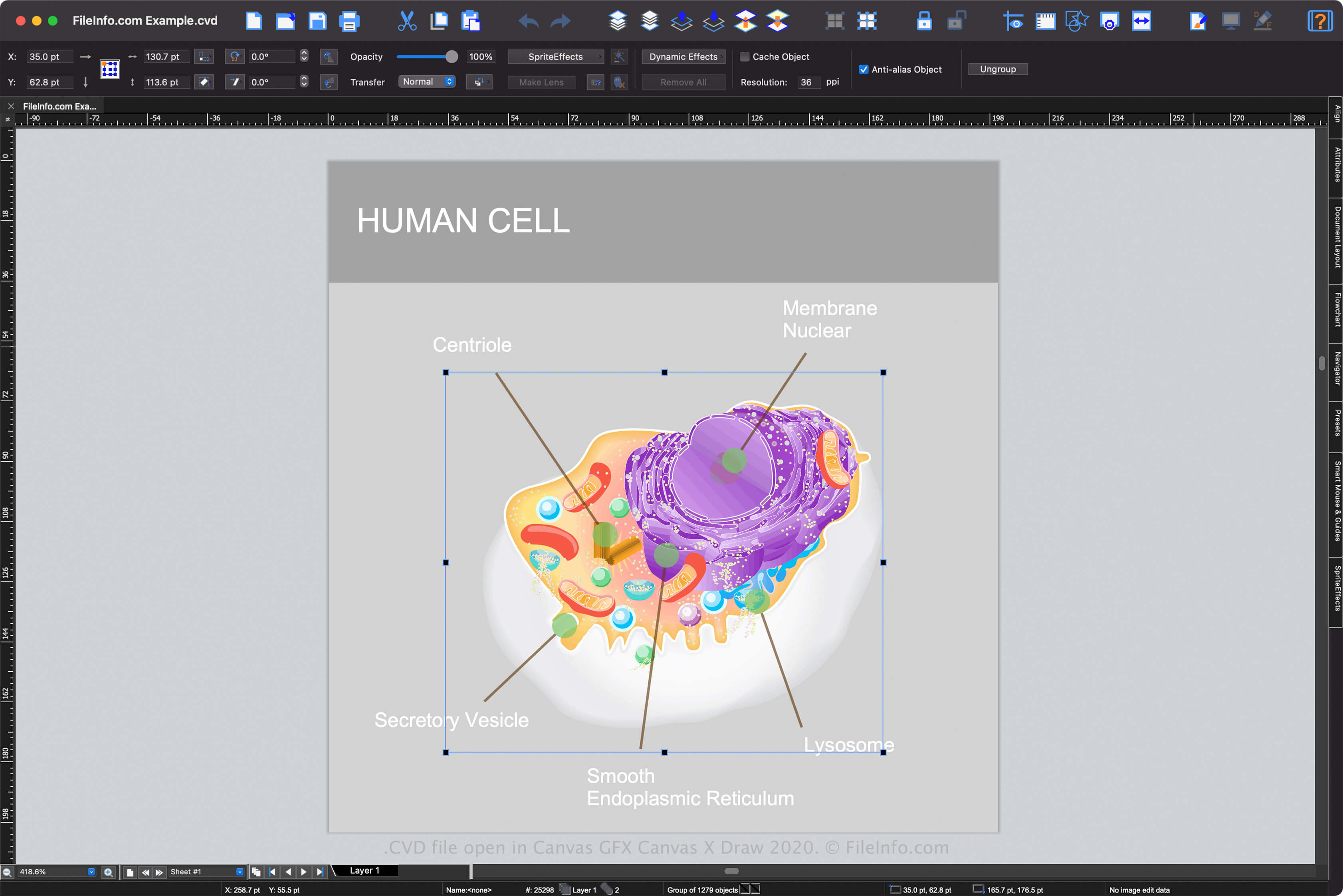The width and height of the screenshot is (1343, 896).
Task: Expand the SpriteEffects dropdown button
Action: [555, 57]
